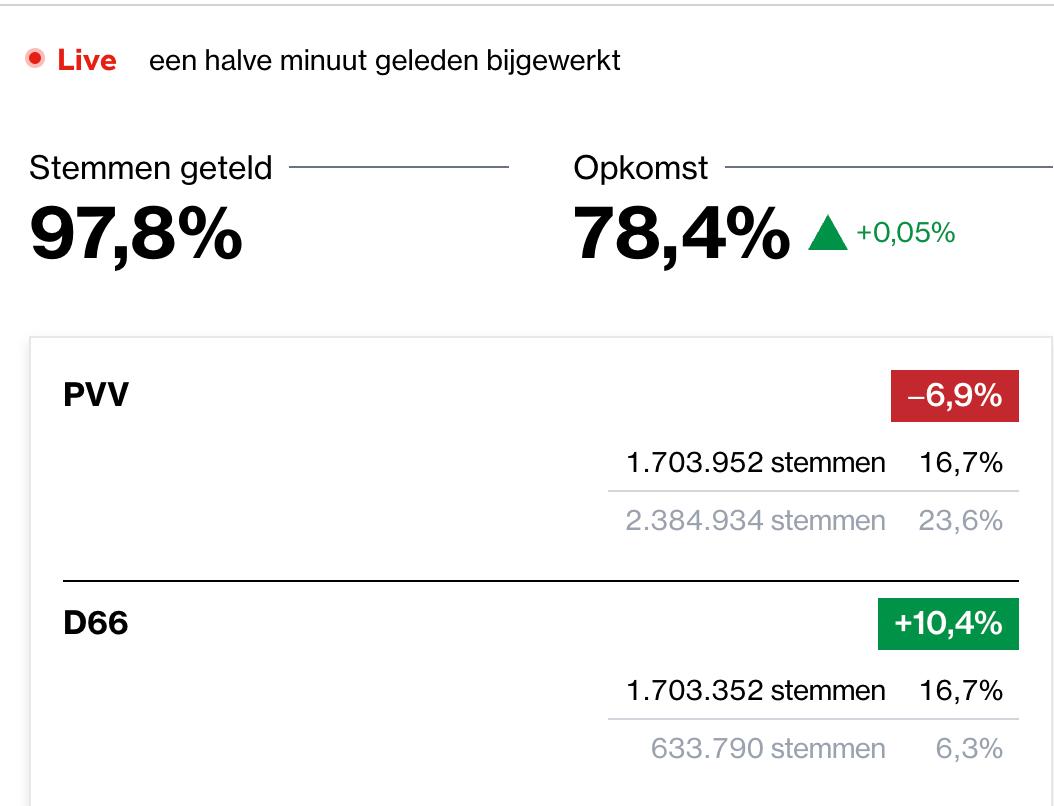Click the 97,8% votes counted figure
The image size is (1054, 806).
(x=136, y=233)
